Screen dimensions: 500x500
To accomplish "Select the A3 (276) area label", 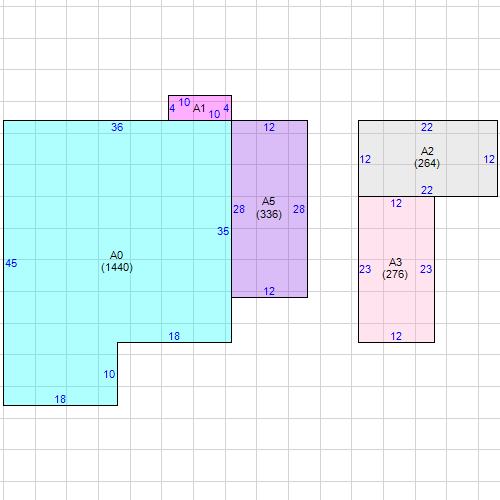I will [x=395, y=268].
